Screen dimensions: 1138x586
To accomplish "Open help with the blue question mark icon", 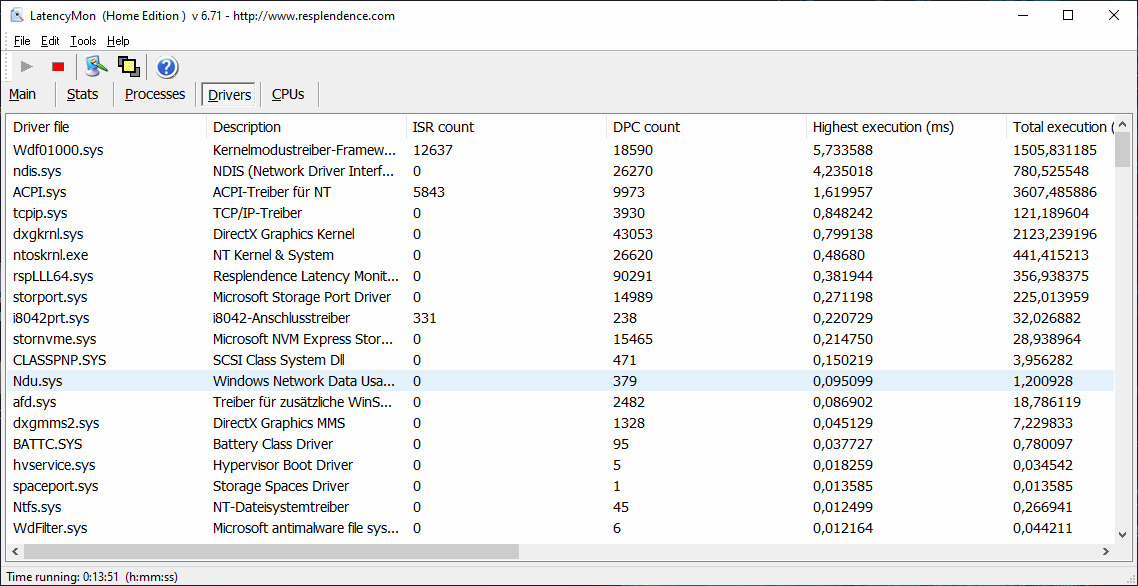I will [x=167, y=68].
